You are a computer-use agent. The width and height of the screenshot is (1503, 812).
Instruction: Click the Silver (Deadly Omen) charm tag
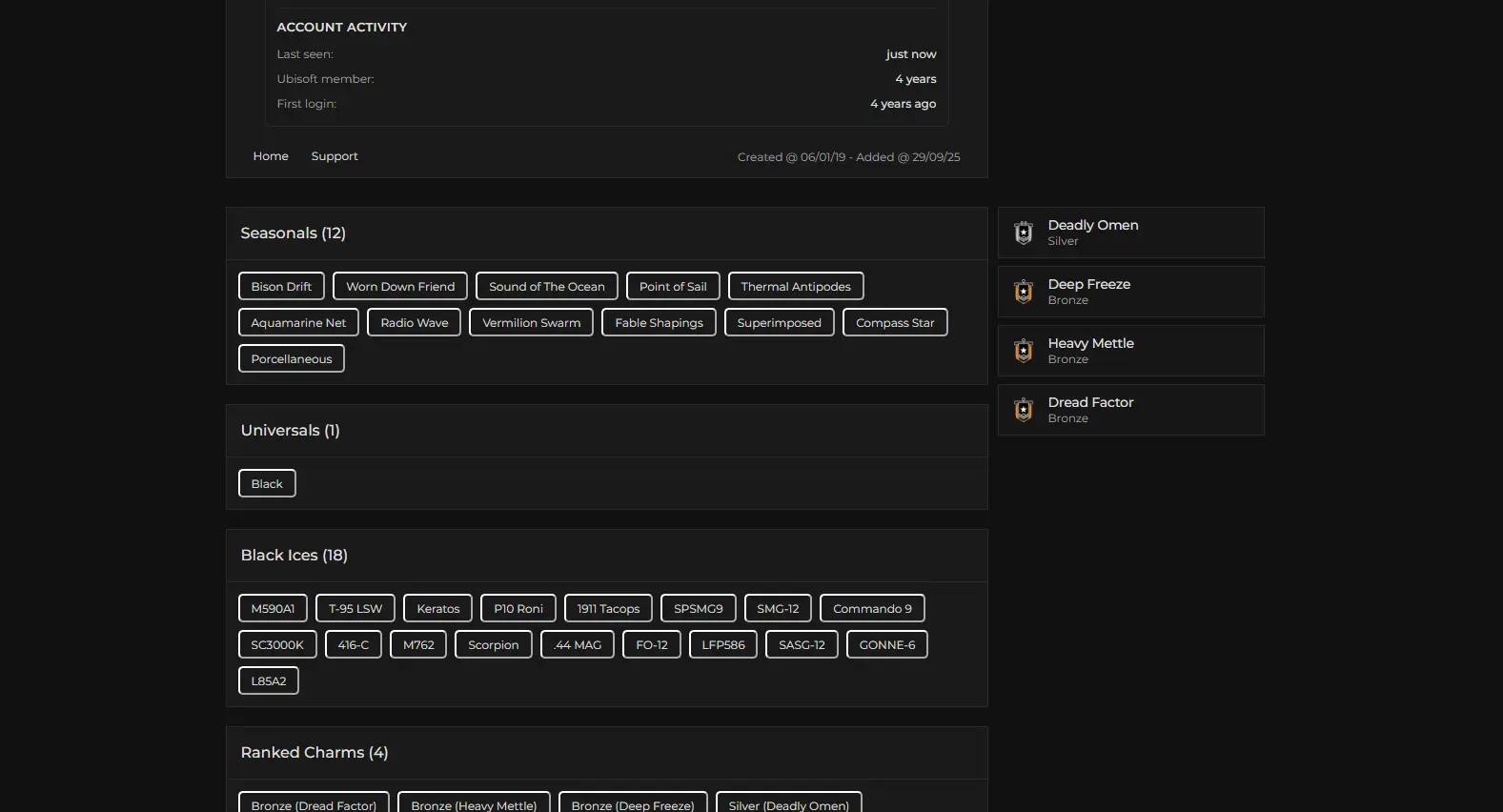[788, 804]
